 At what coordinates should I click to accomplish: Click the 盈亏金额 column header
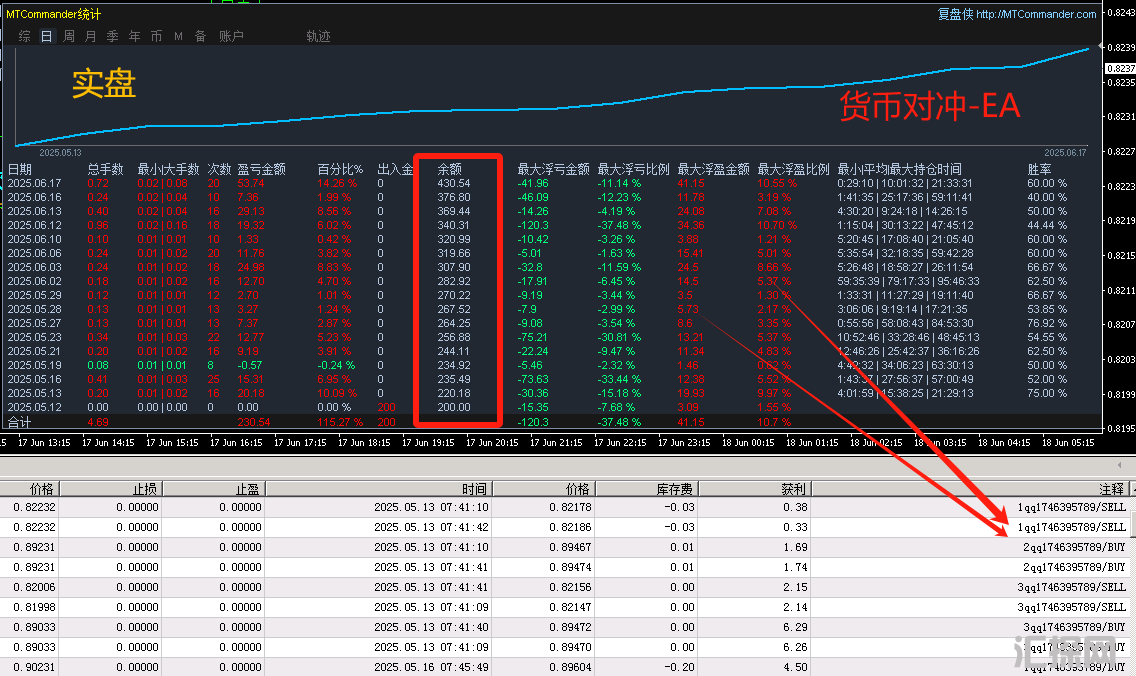pos(262,169)
